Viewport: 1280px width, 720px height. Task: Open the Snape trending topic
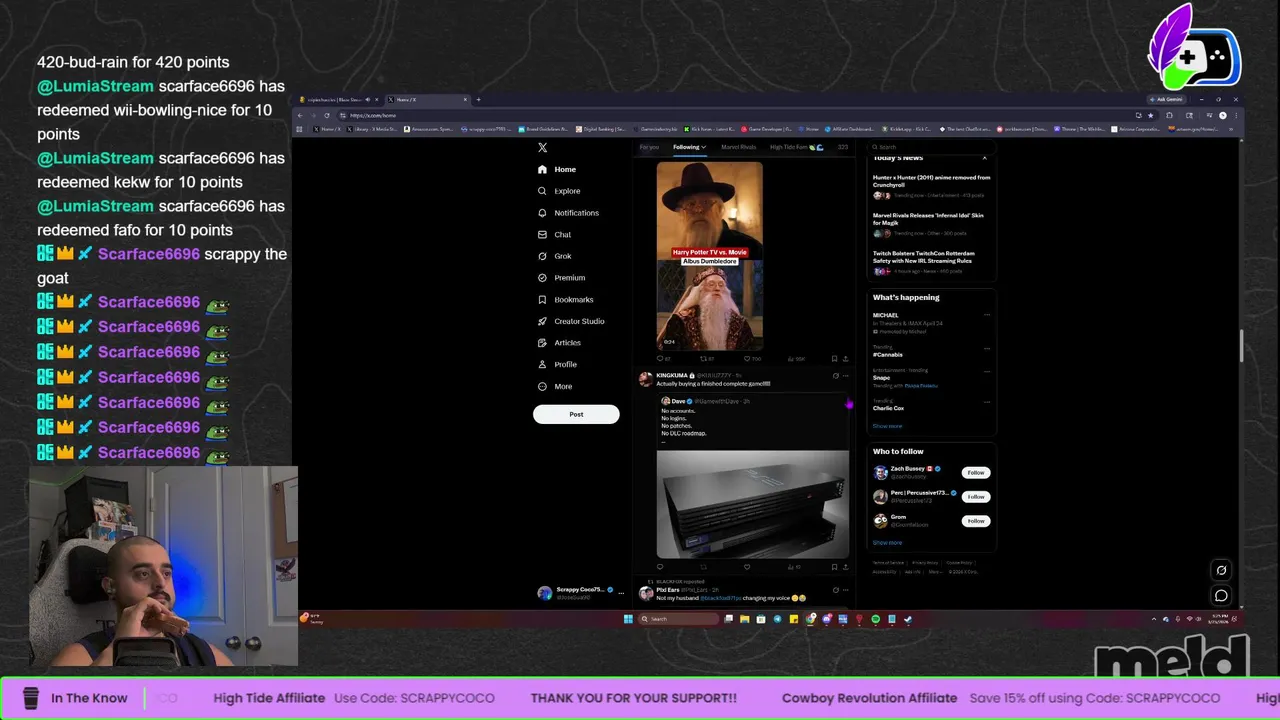coord(881,378)
